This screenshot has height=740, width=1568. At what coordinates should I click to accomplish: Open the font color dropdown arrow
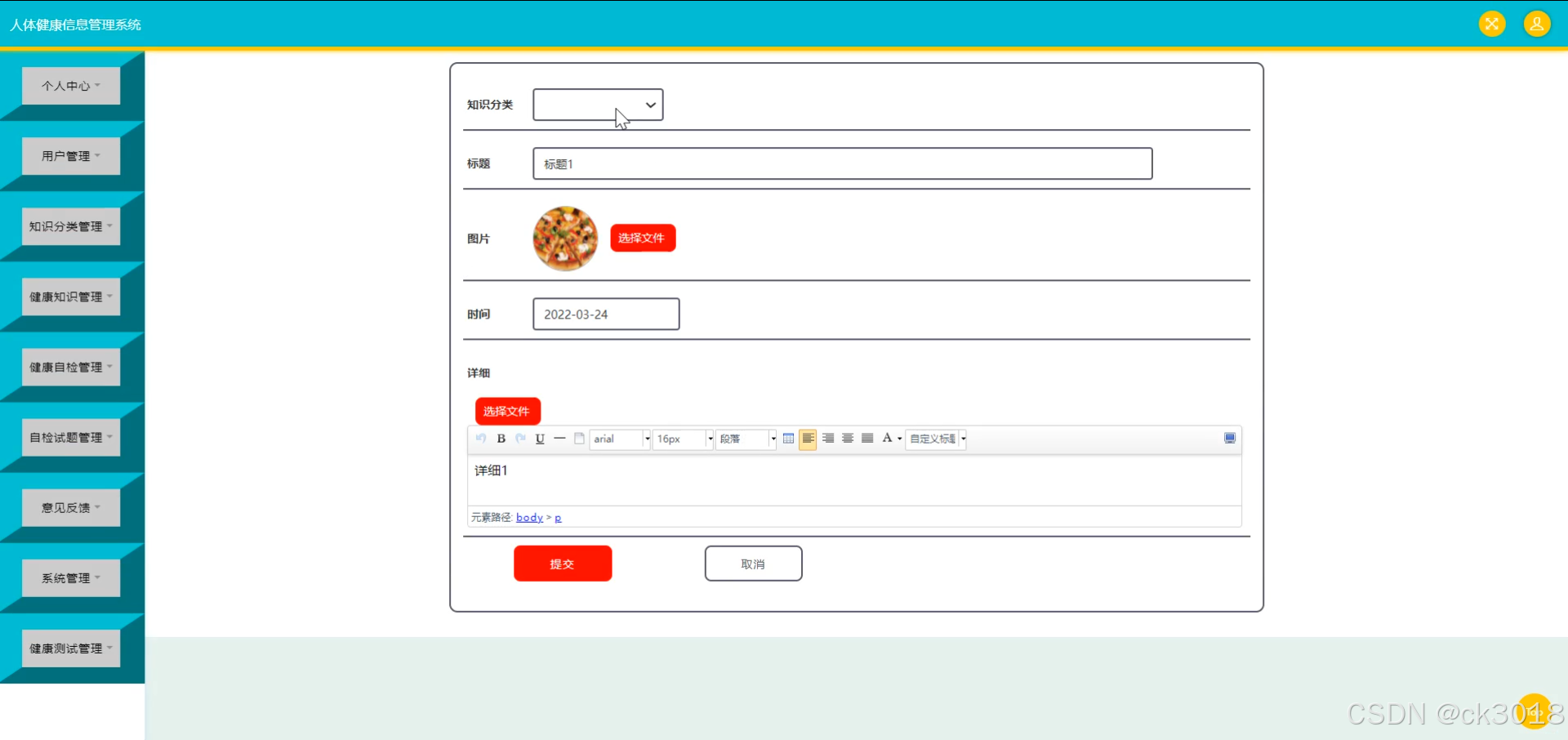pos(900,439)
